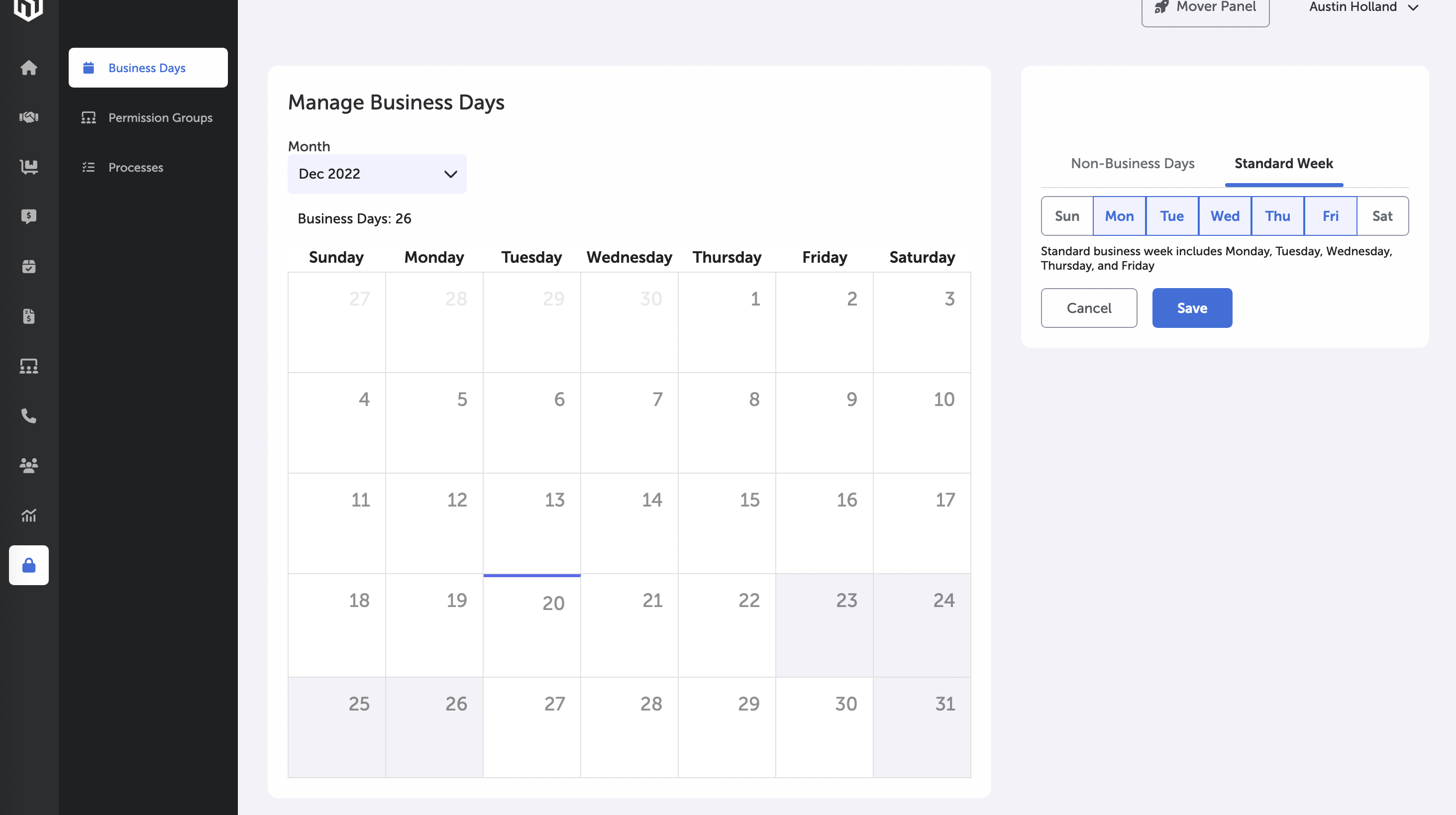Click the Manage Business Days heading

click(396, 102)
